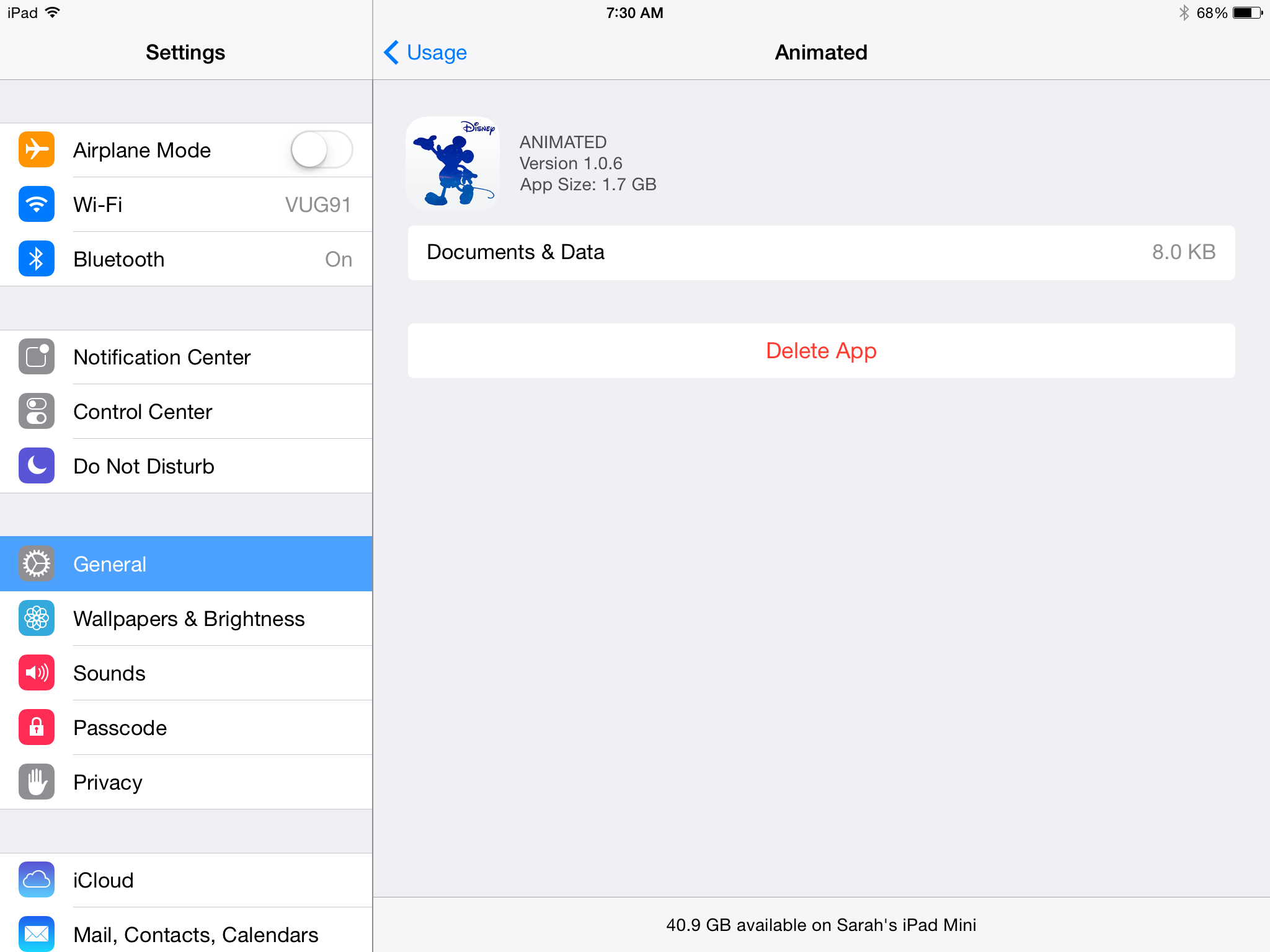Toggle the Airplane Mode switch
The height and width of the screenshot is (952, 1270).
point(321,150)
